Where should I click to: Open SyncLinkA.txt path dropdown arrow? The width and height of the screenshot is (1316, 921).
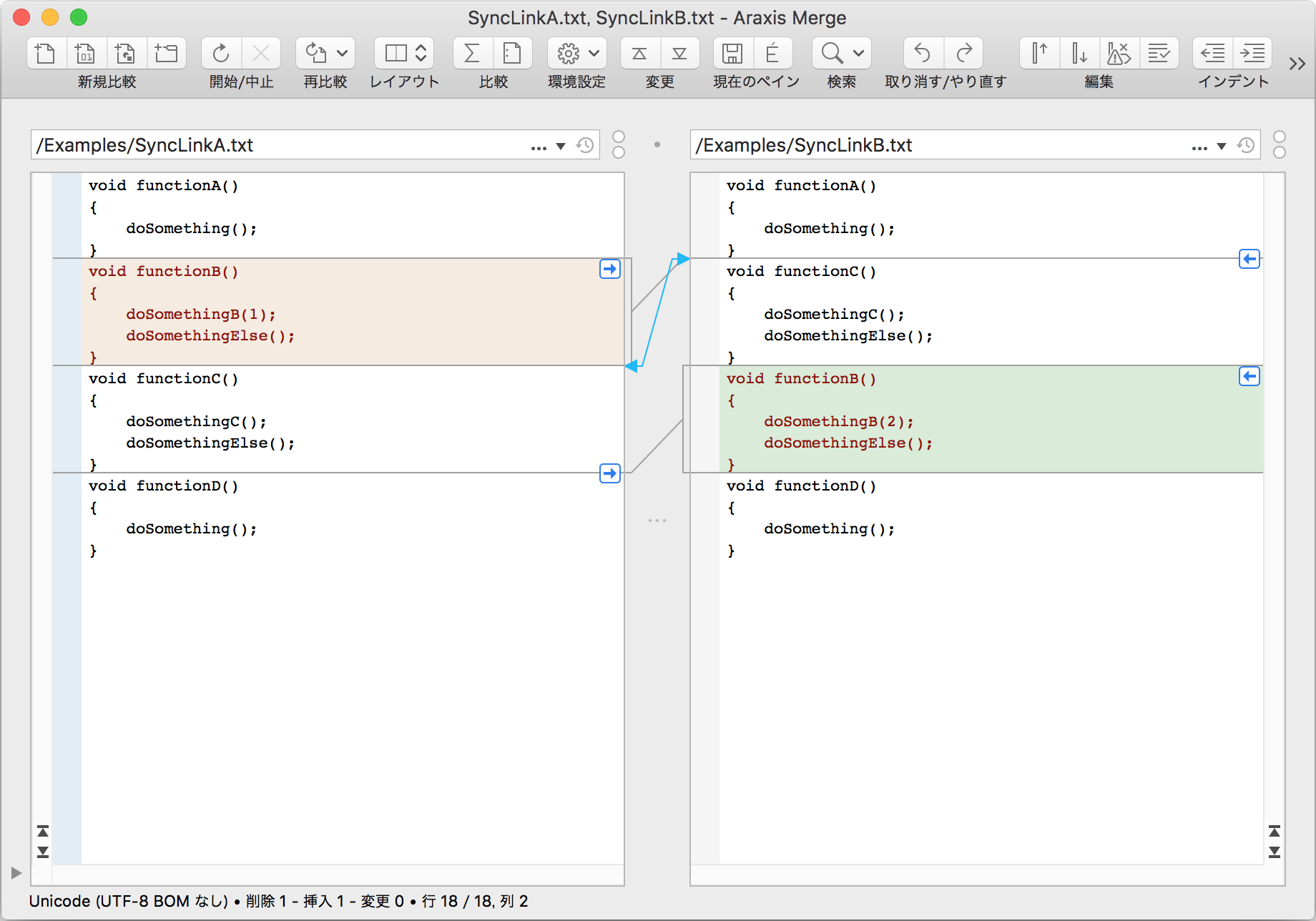click(561, 146)
